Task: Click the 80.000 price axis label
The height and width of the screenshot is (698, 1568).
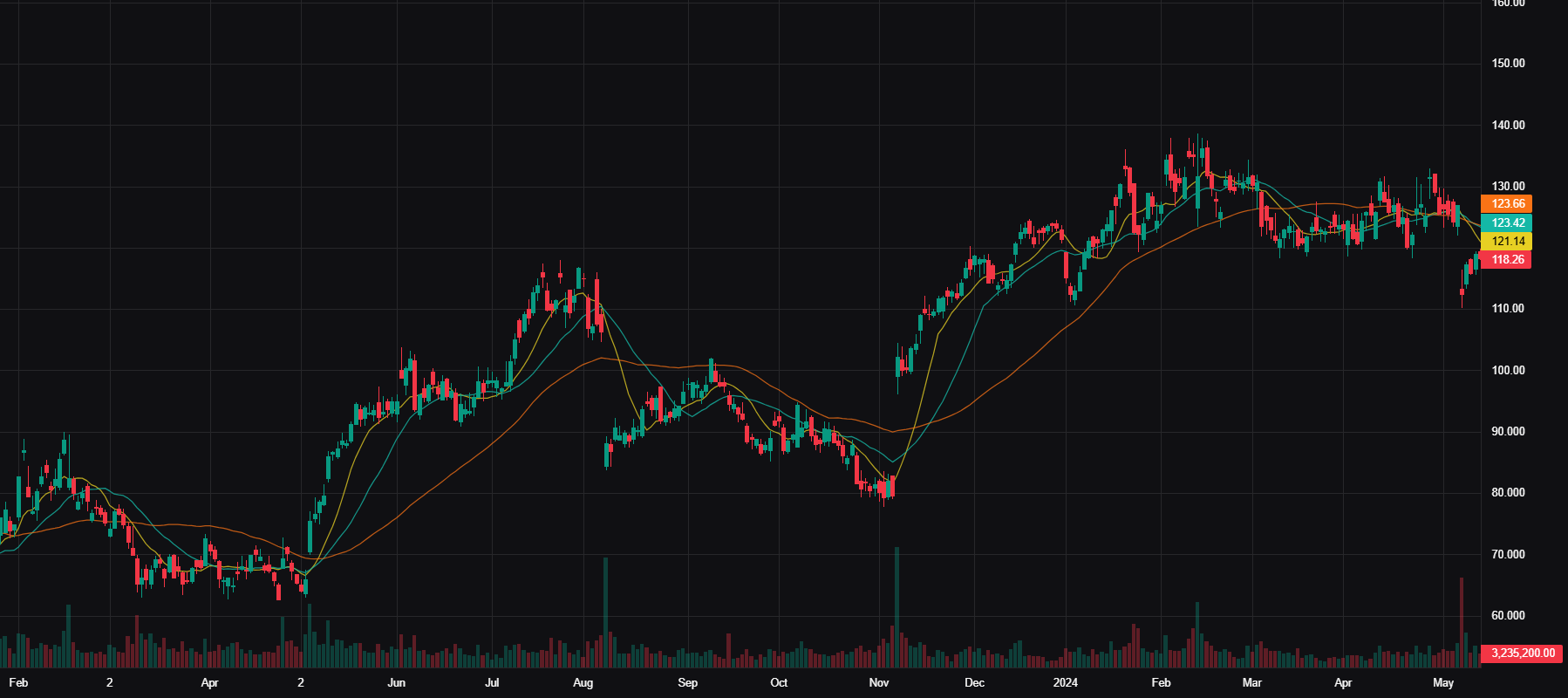Action: (x=1509, y=493)
